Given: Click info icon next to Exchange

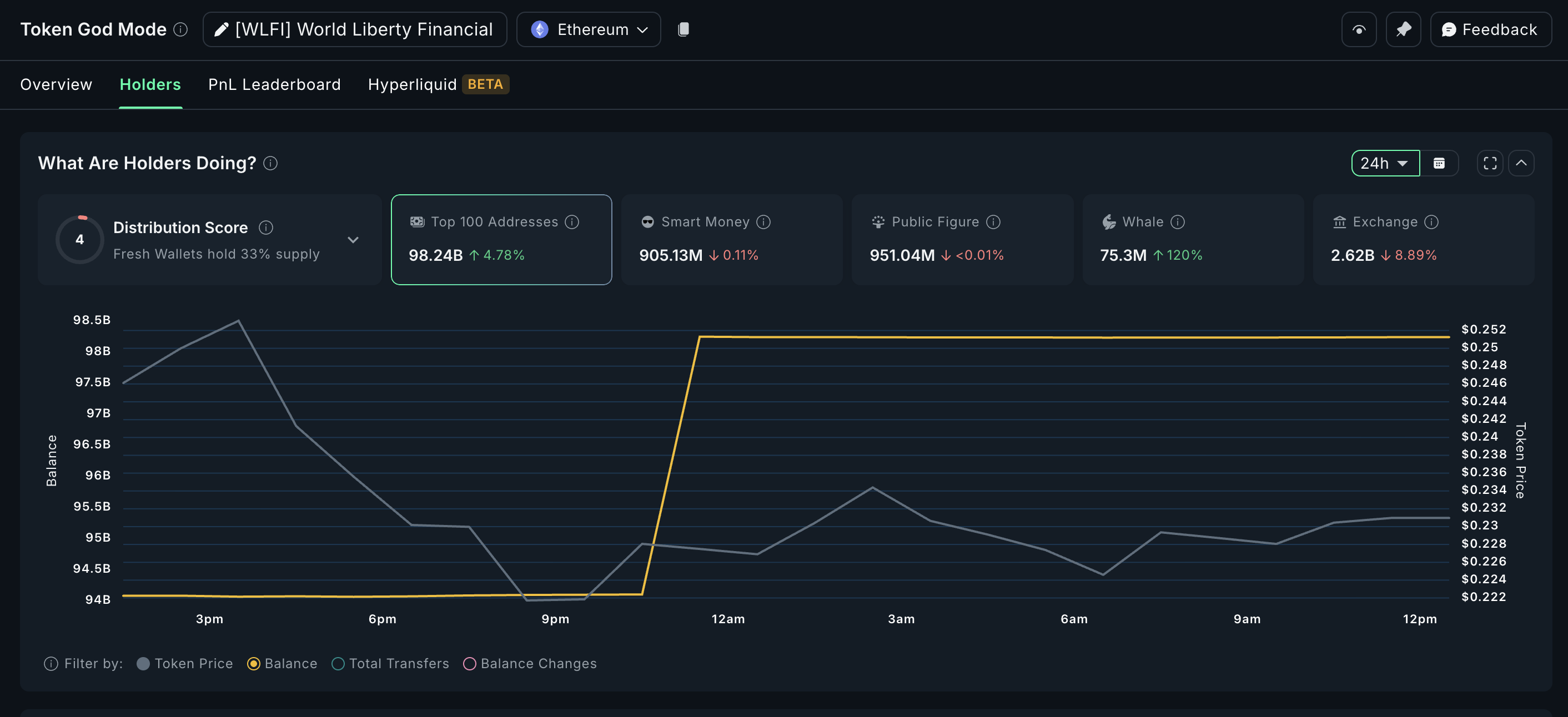Looking at the screenshot, I should 1431,222.
